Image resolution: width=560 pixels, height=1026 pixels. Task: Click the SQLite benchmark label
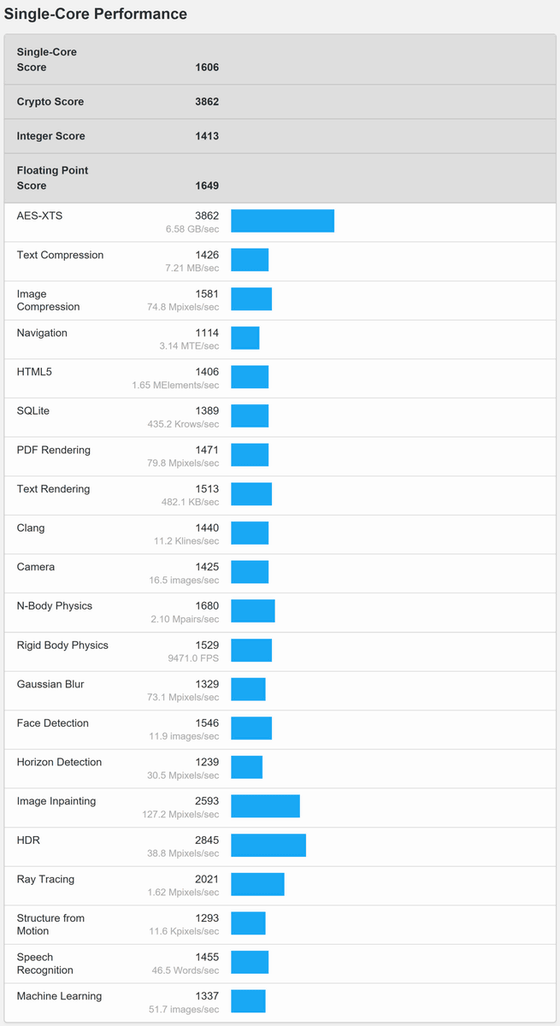click(x=33, y=411)
